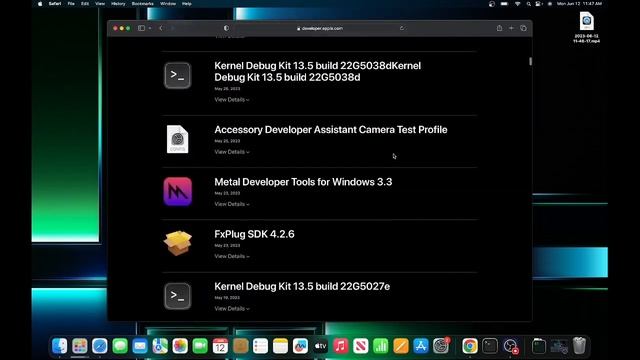Expand View Details under Accessory Developer Assistant Camera Test Profile
This screenshot has width=640, height=360.
pyautogui.click(x=231, y=152)
